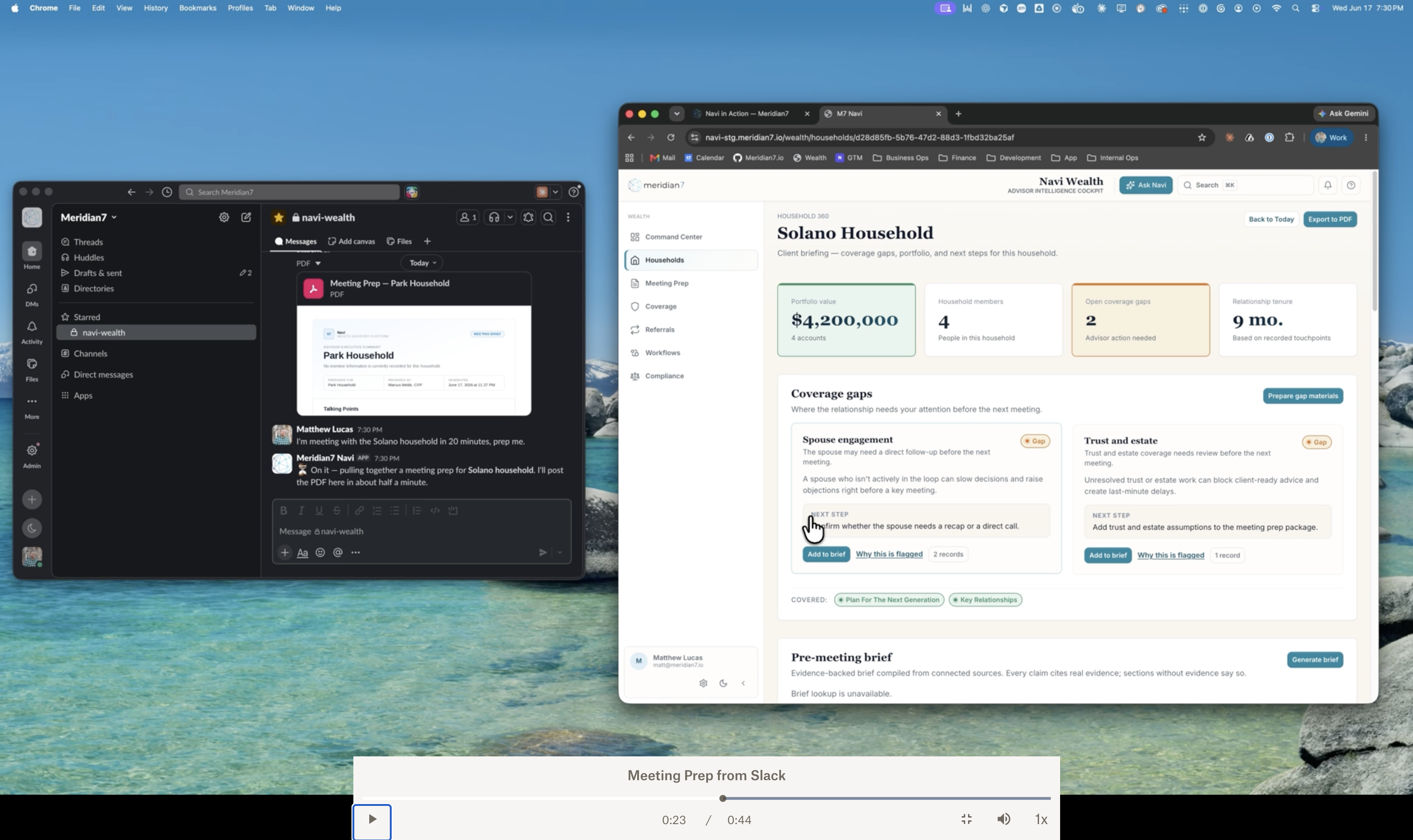
Task: Open Chrome extensions puzzle icon
Action: (1290, 137)
